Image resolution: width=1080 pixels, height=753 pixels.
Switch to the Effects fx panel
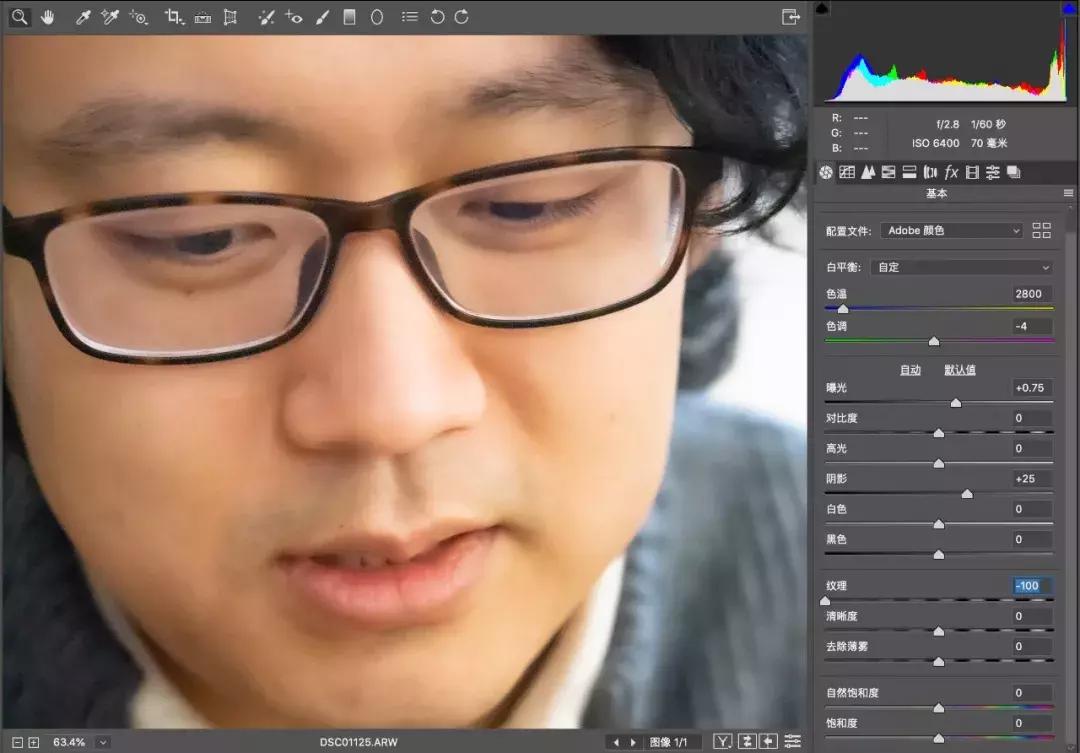[951, 172]
